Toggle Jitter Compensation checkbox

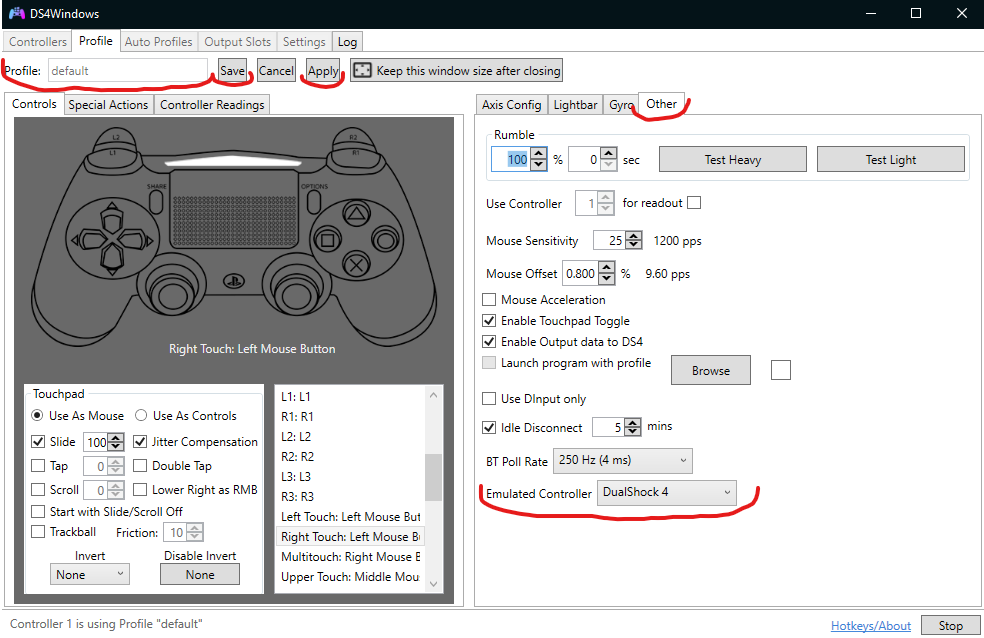pyautogui.click(x=140, y=442)
